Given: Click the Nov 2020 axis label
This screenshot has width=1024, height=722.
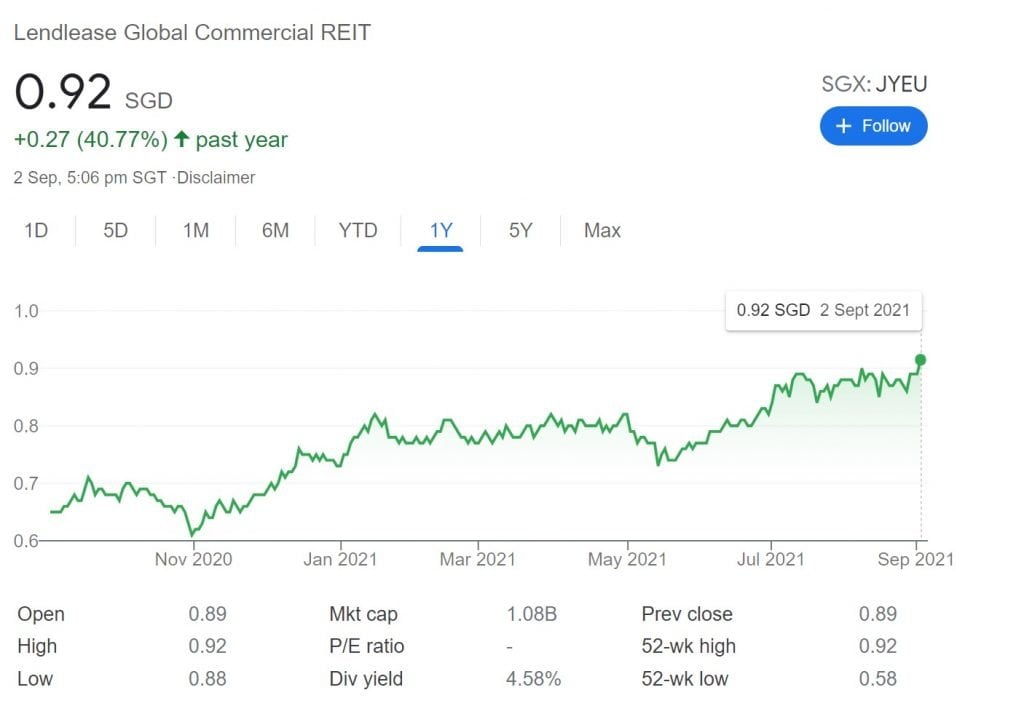Looking at the screenshot, I should 193,559.
